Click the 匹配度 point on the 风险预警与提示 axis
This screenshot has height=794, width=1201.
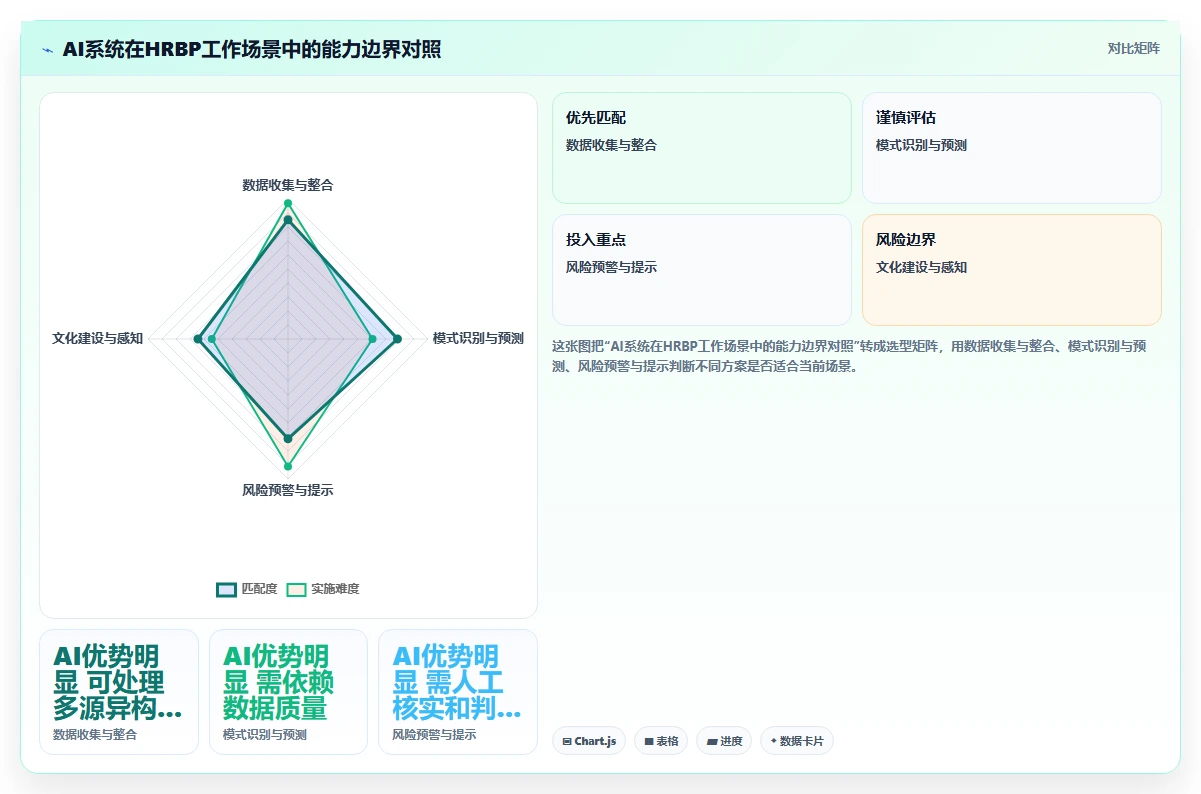288,438
